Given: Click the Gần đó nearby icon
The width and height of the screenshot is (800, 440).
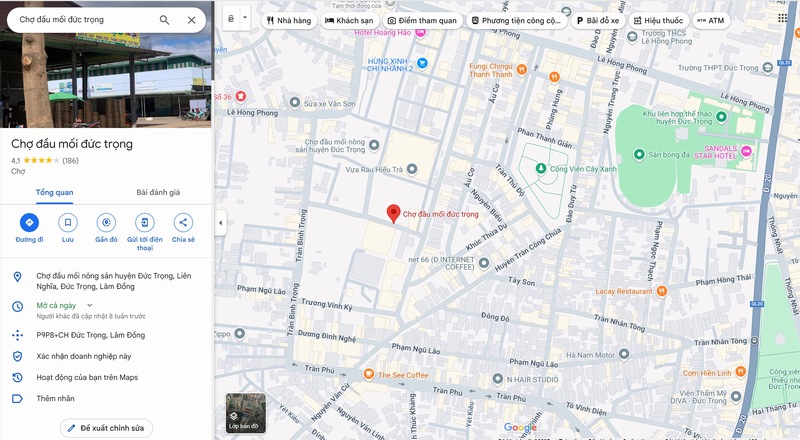Looking at the screenshot, I should (x=106, y=223).
